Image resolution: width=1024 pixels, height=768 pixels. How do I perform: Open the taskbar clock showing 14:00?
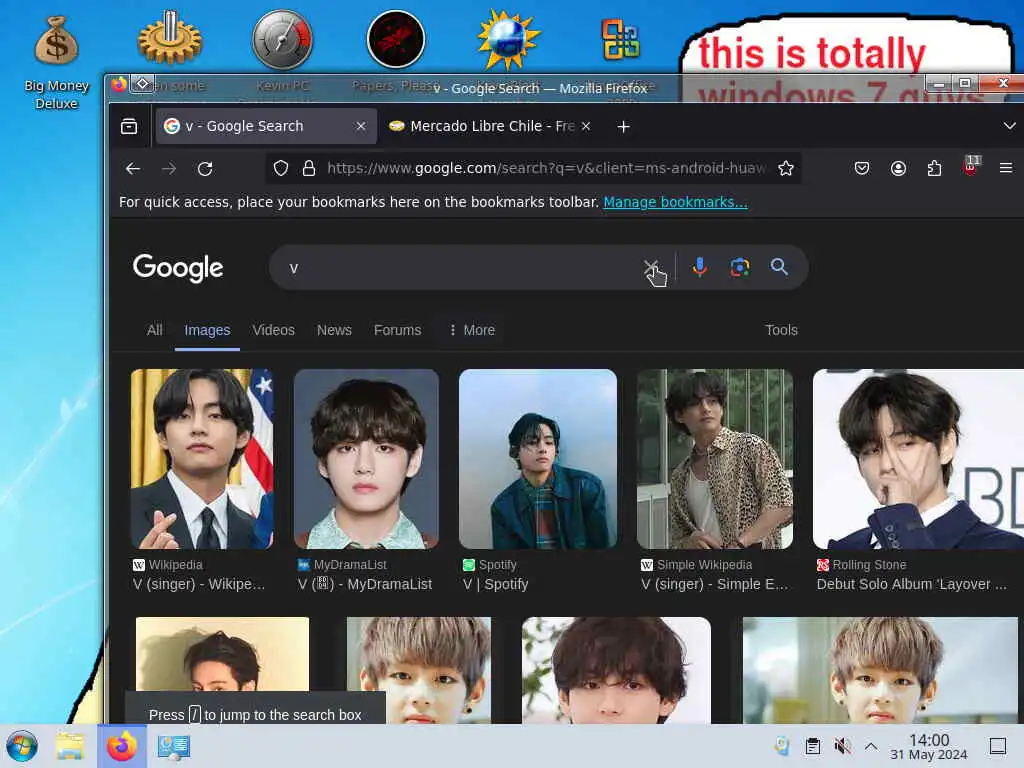(929, 746)
